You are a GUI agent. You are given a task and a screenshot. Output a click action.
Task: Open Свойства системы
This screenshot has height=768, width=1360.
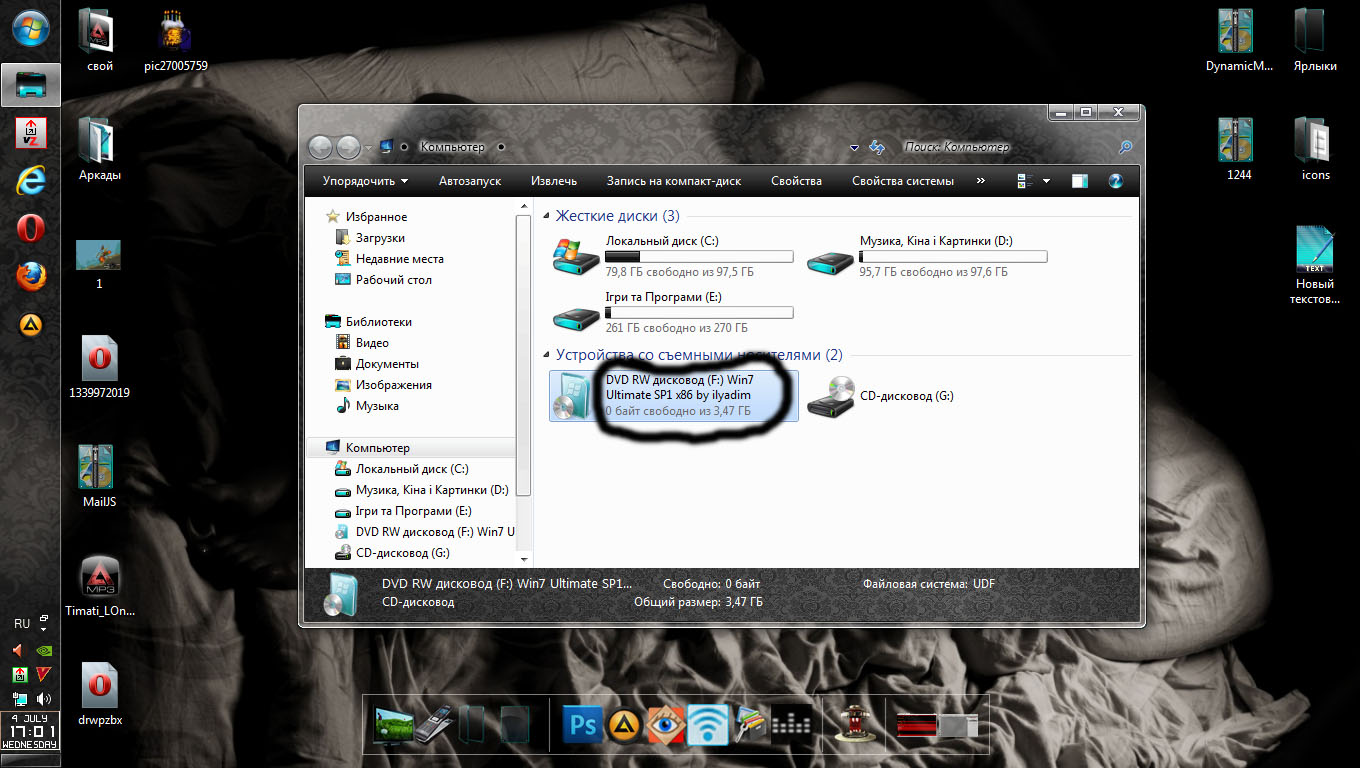point(903,181)
